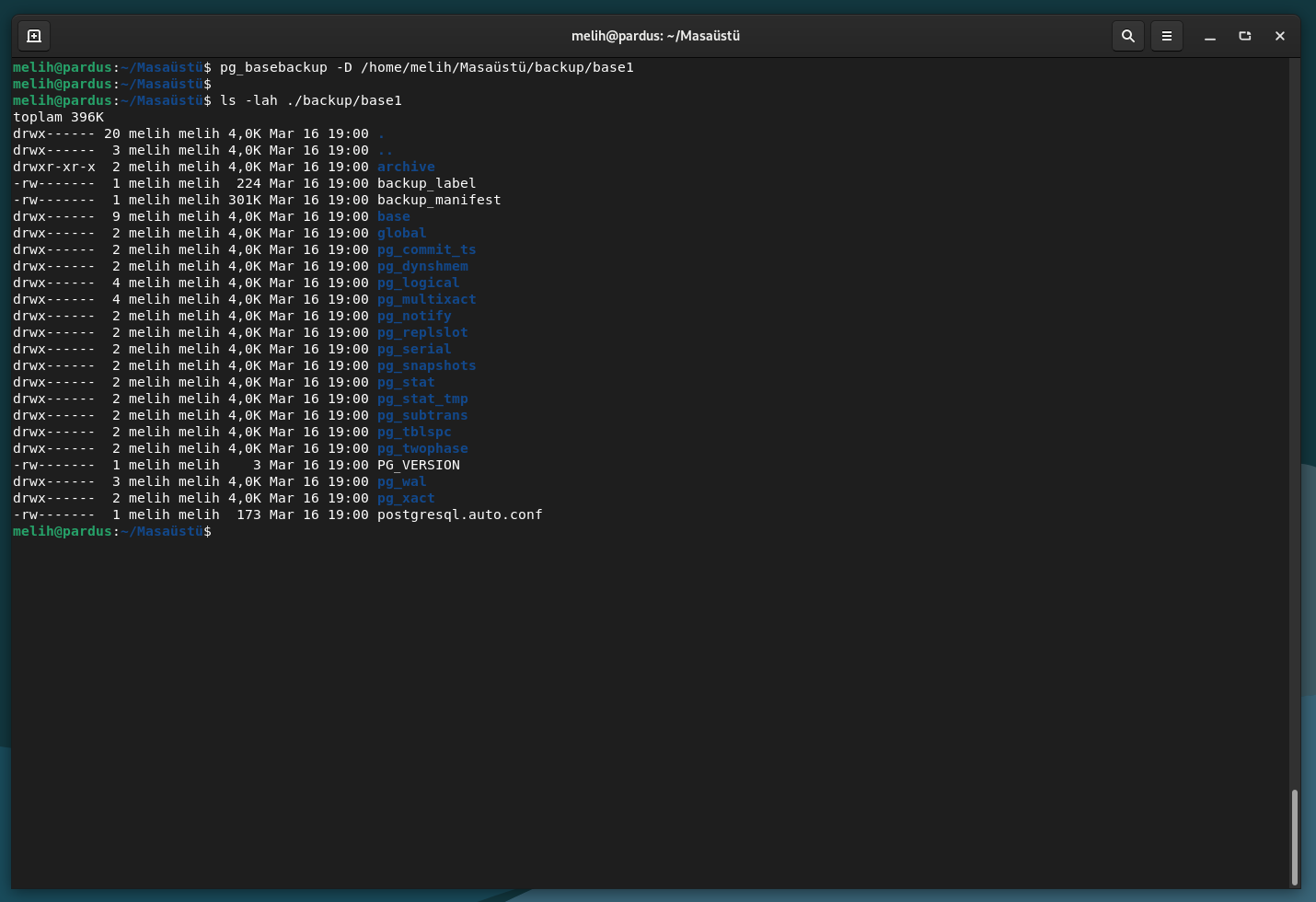Viewport: 1316px width, 902px height.
Task: Click the 301K size of backup_manifest
Action: click(x=245, y=200)
